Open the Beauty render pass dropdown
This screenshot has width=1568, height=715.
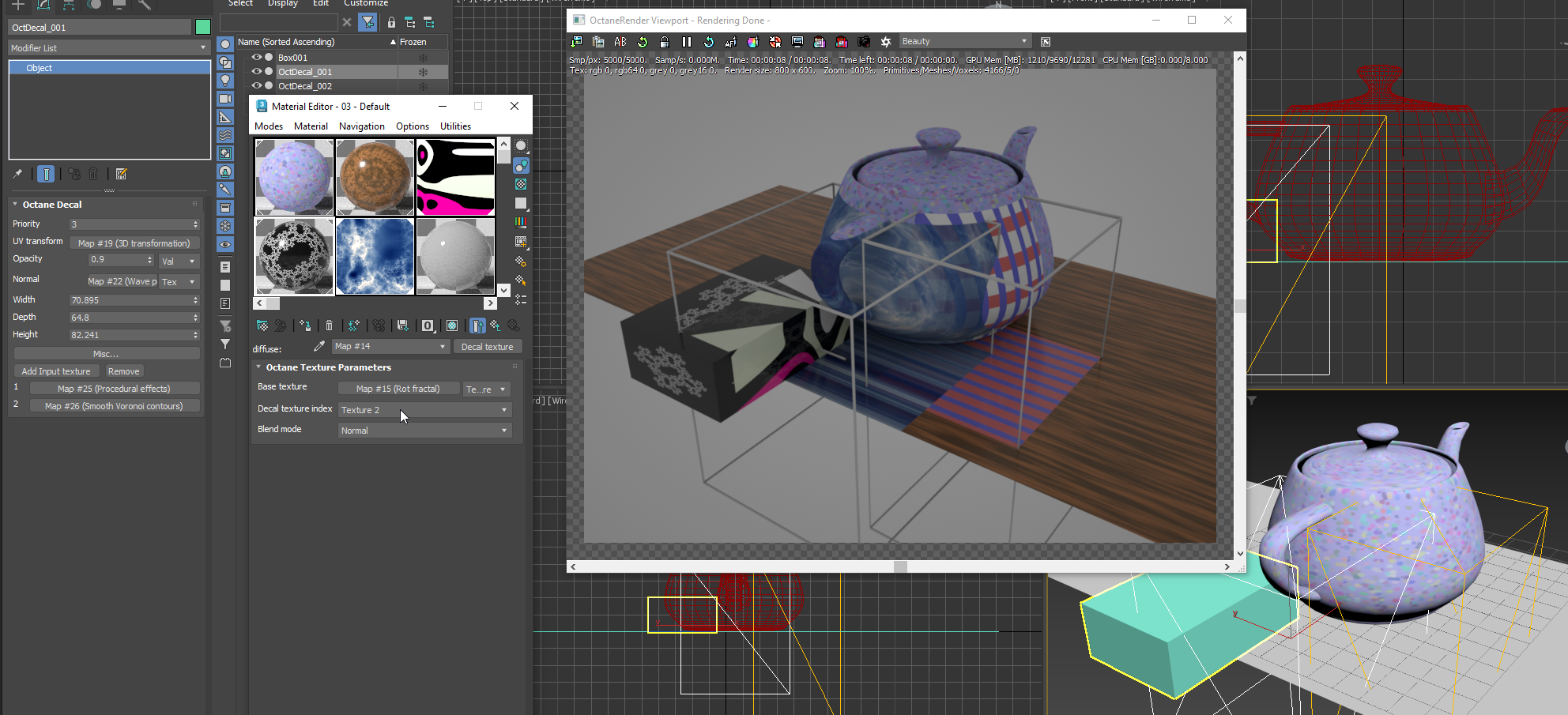pyautogui.click(x=964, y=42)
